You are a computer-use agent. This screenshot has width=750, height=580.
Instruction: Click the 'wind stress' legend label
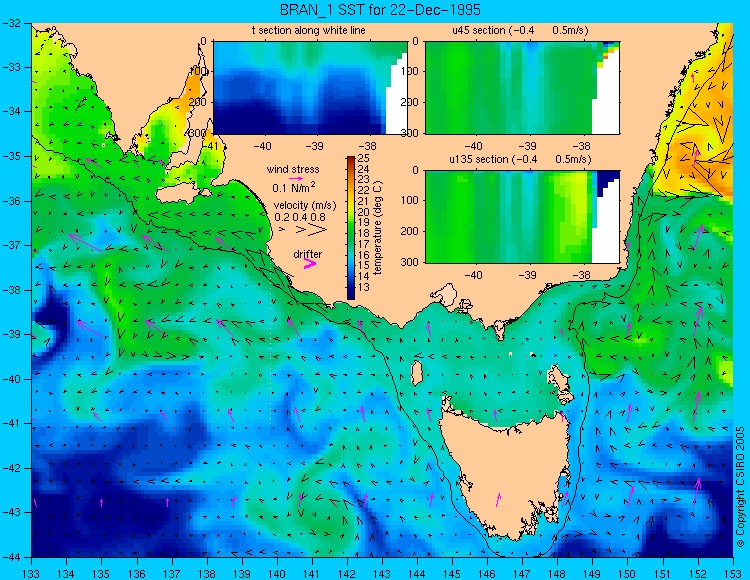click(x=293, y=169)
